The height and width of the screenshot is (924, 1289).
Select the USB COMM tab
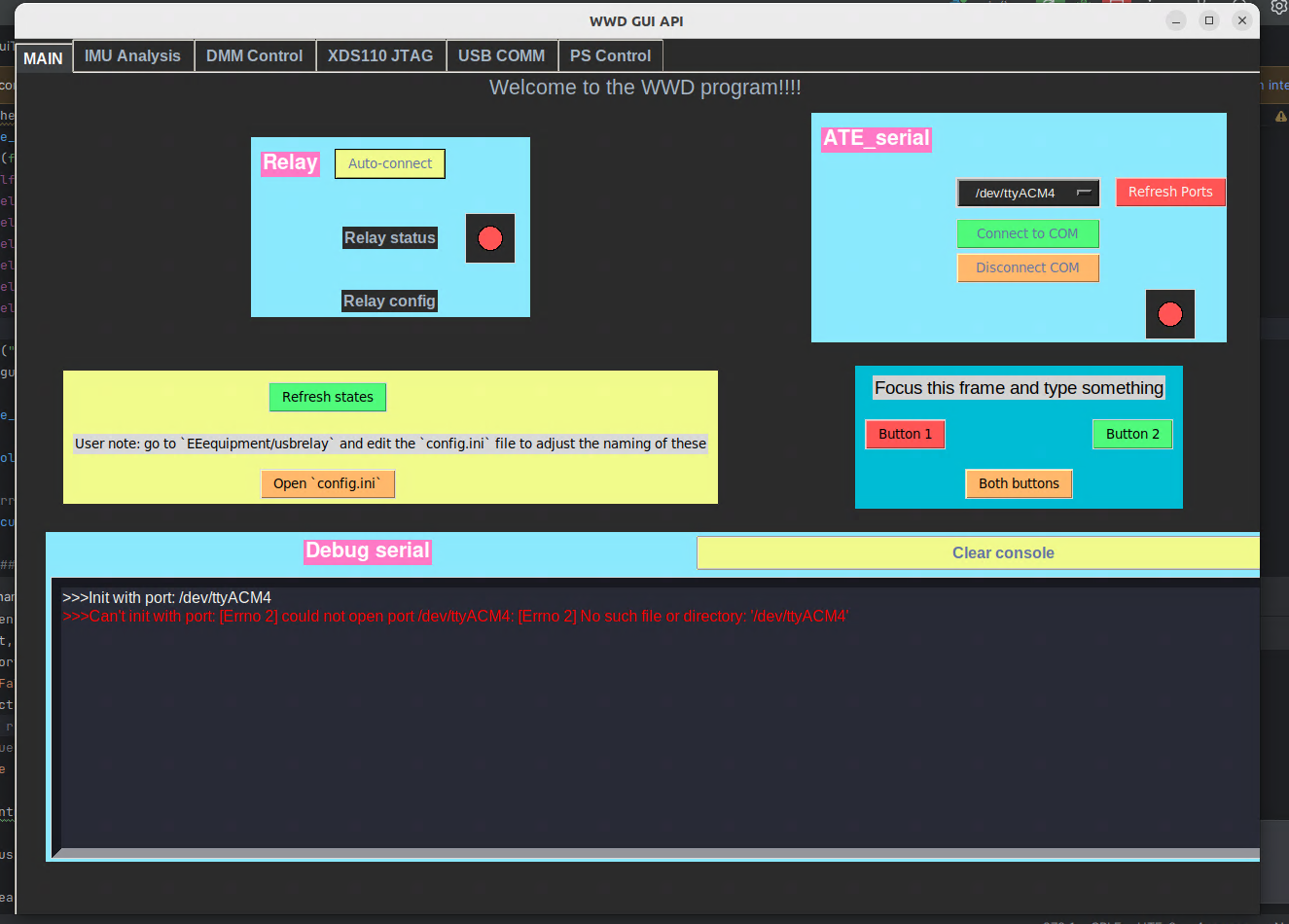[501, 56]
